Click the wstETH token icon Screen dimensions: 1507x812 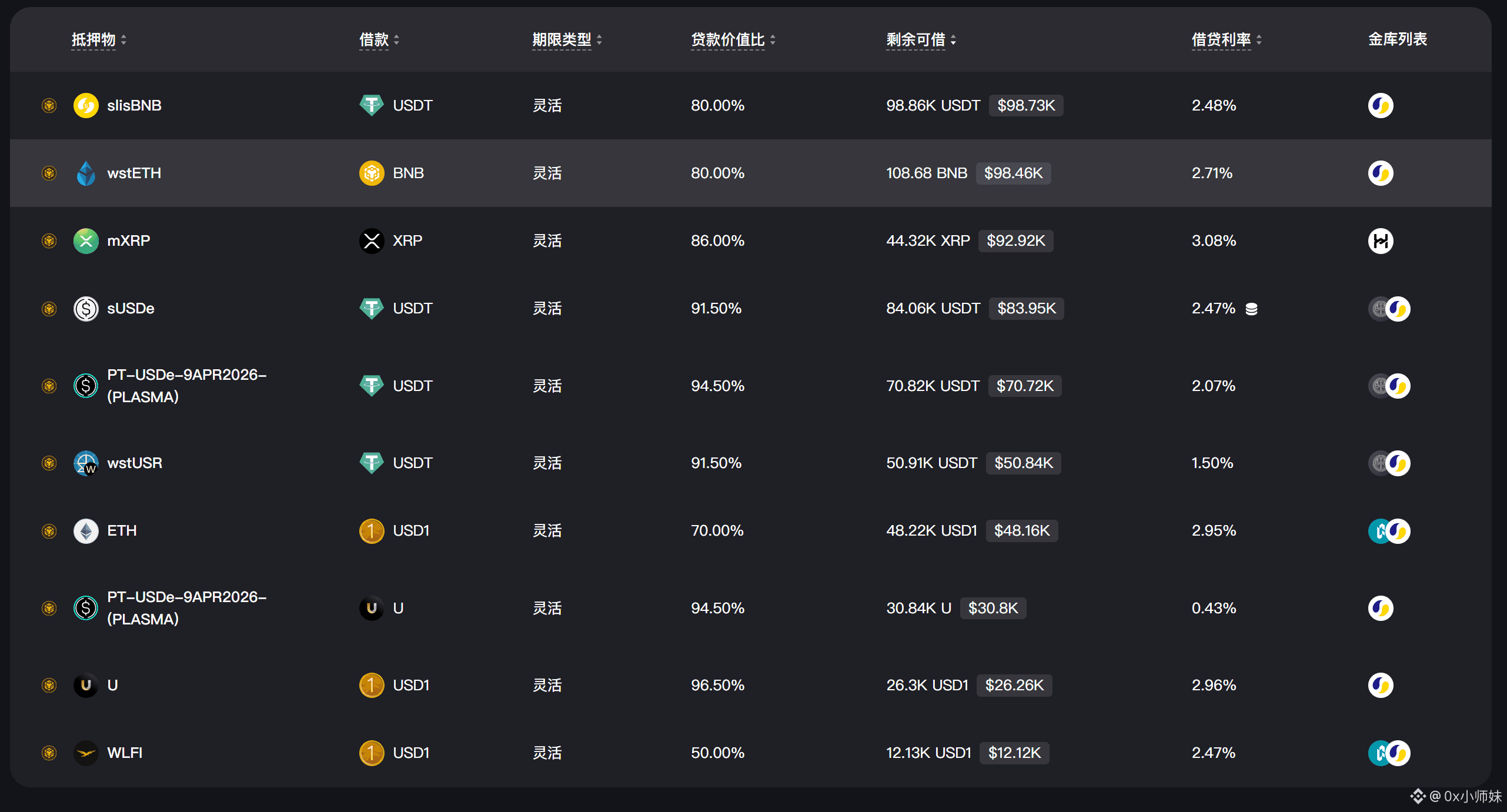(86, 173)
